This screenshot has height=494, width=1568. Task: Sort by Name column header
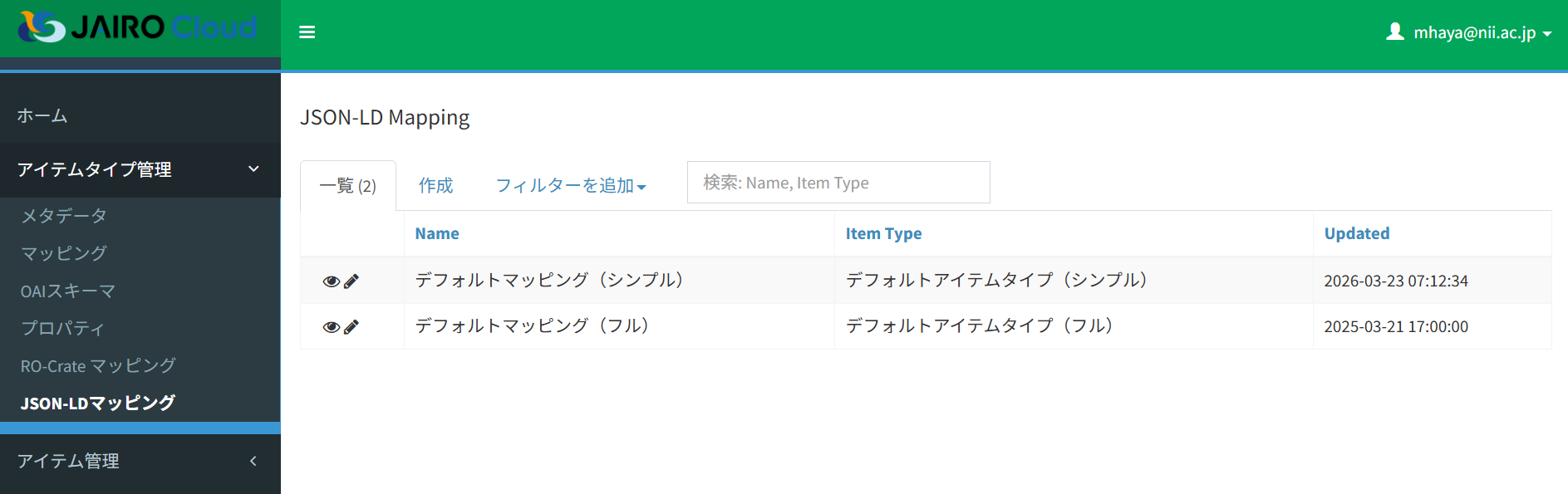[437, 233]
